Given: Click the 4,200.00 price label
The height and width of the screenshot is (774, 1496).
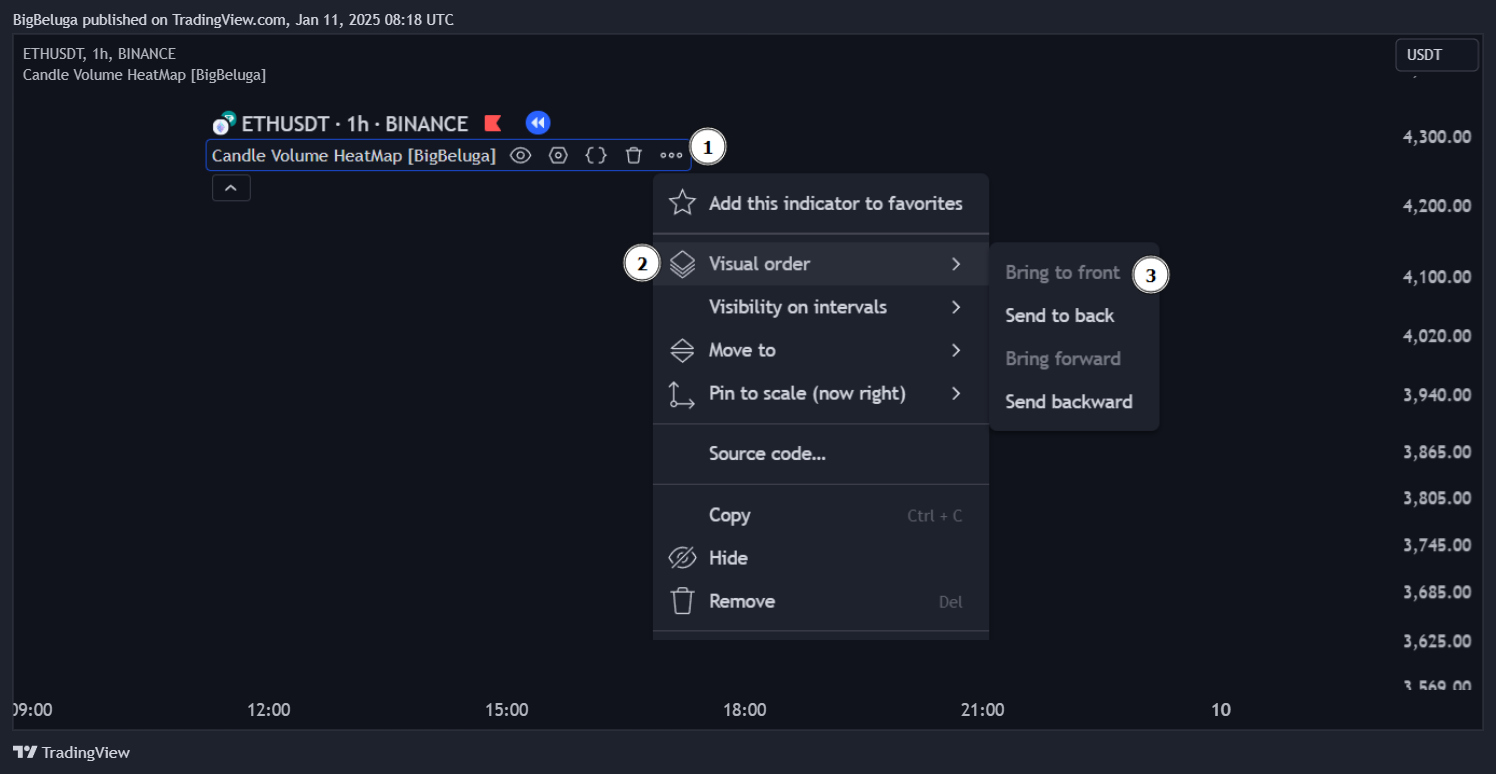Looking at the screenshot, I should [1437, 206].
